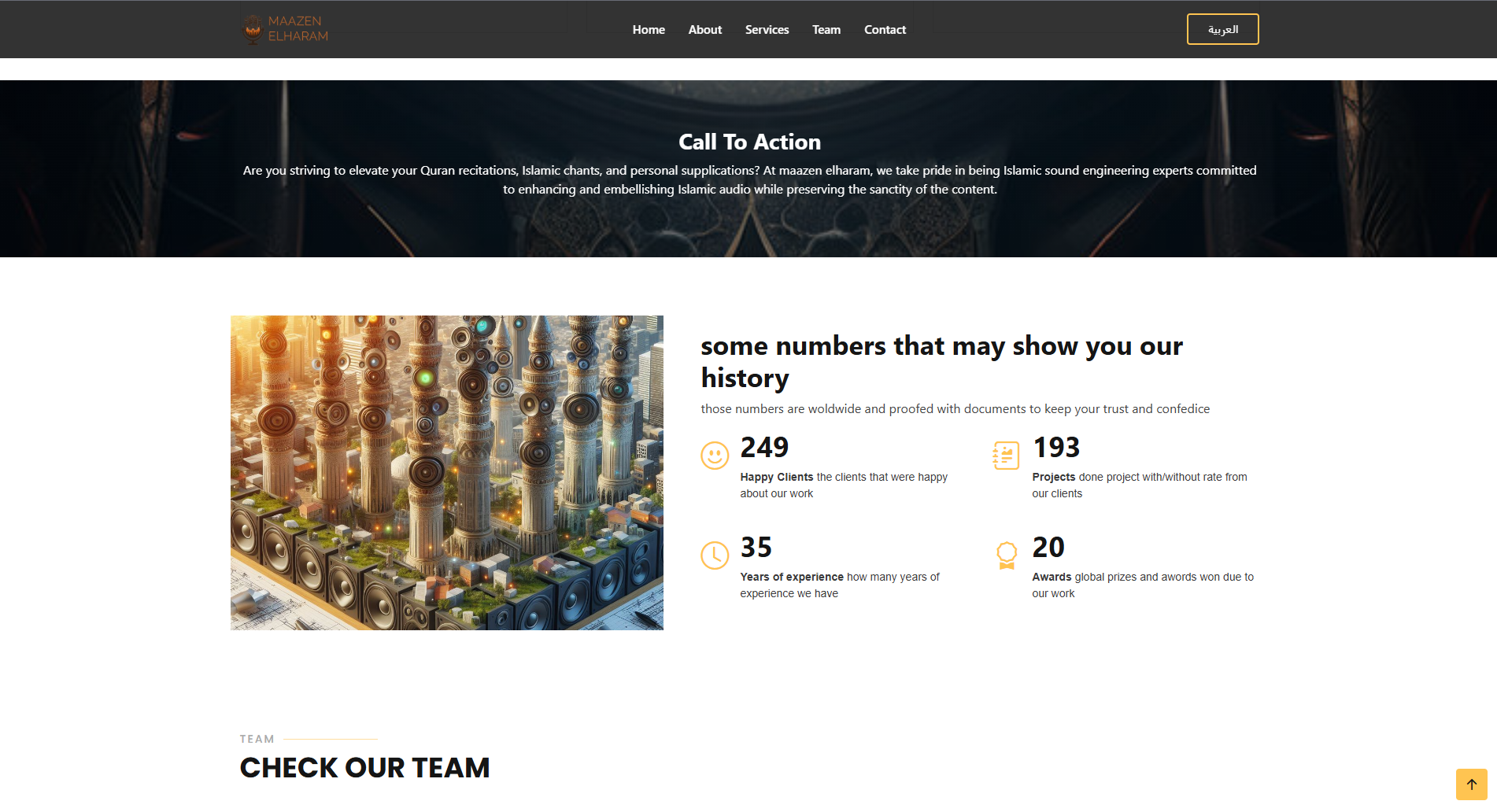Open the Home menu item
Screen dimensions: 1497x812
click(x=649, y=30)
